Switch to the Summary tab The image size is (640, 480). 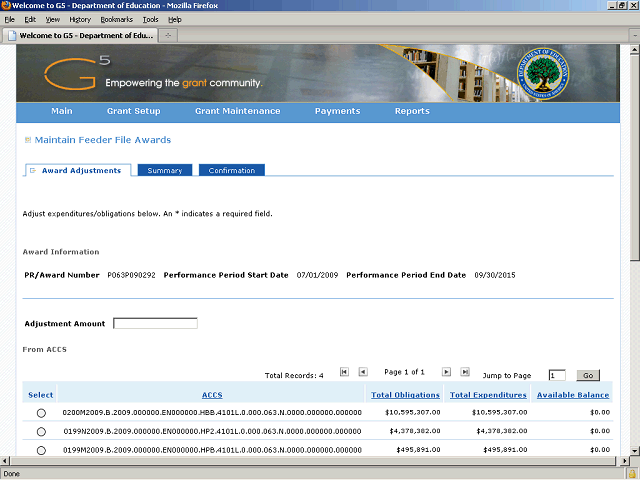165,170
